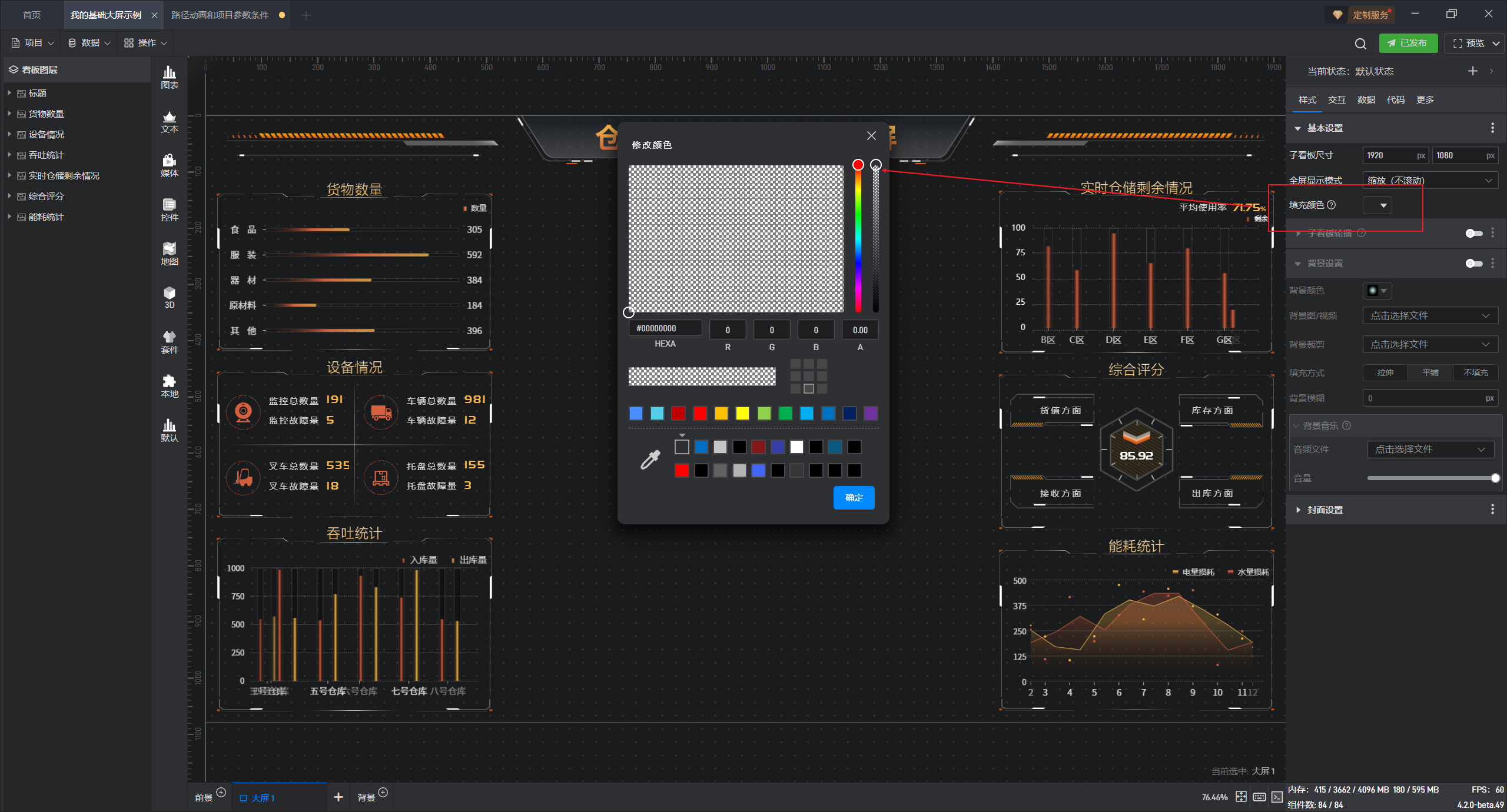This screenshot has height=812, width=1507.
Task: Expand the 封面设置 section
Action: pos(1298,510)
